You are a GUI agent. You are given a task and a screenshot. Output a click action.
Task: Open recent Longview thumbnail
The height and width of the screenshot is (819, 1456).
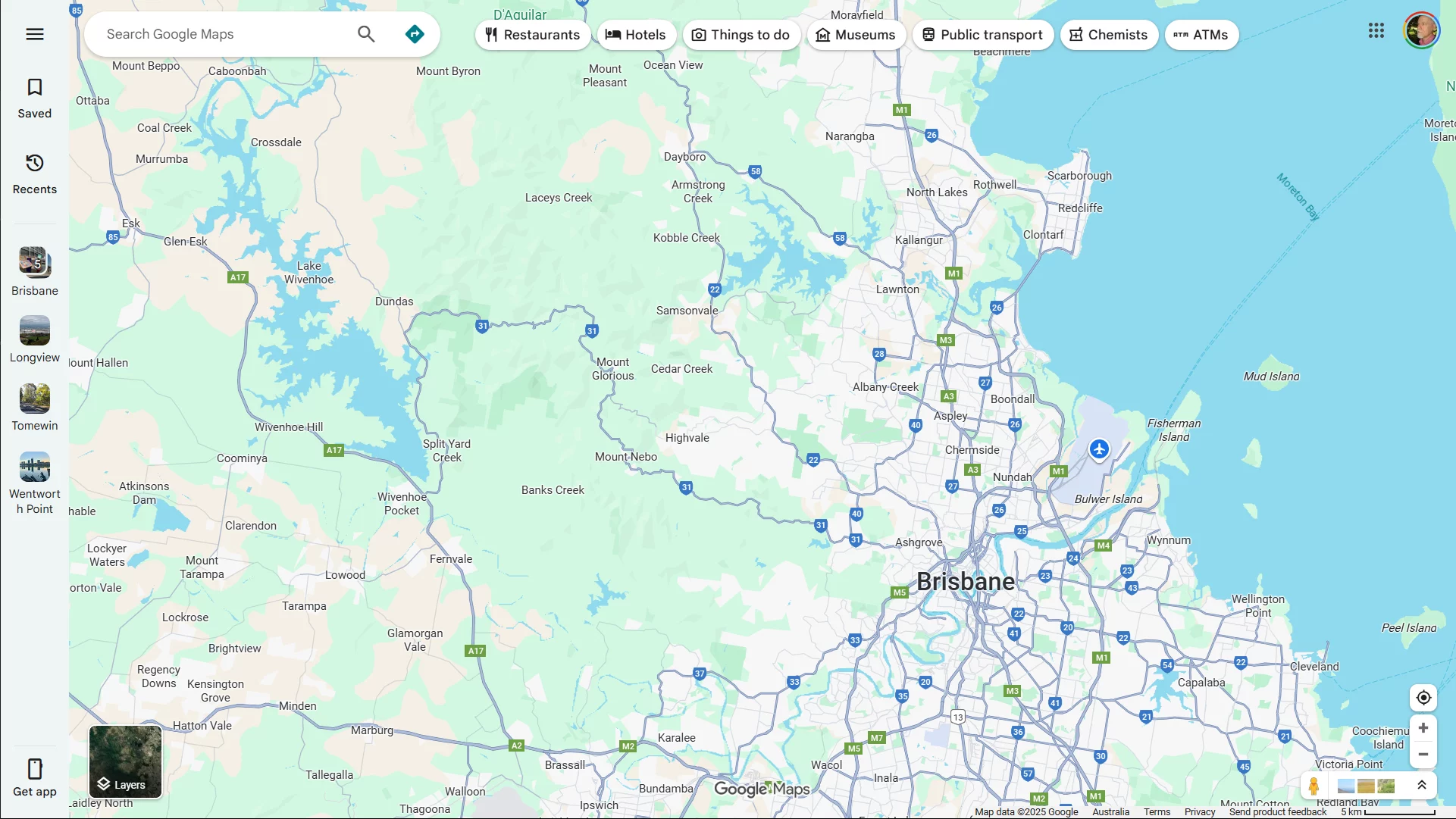35,330
